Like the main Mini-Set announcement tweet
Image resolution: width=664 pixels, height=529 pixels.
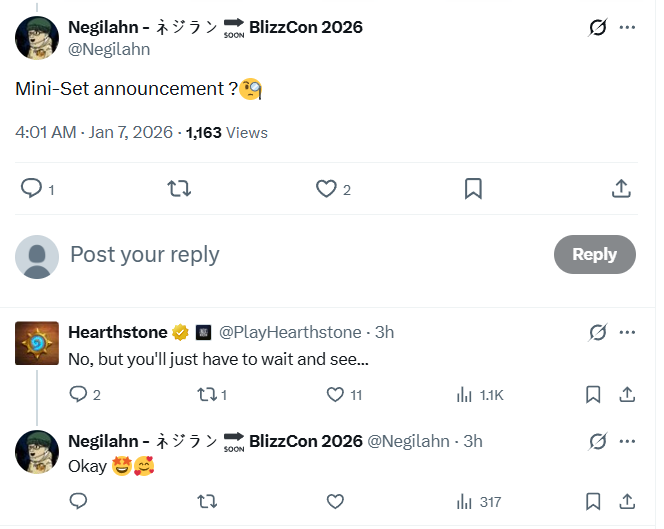click(326, 188)
